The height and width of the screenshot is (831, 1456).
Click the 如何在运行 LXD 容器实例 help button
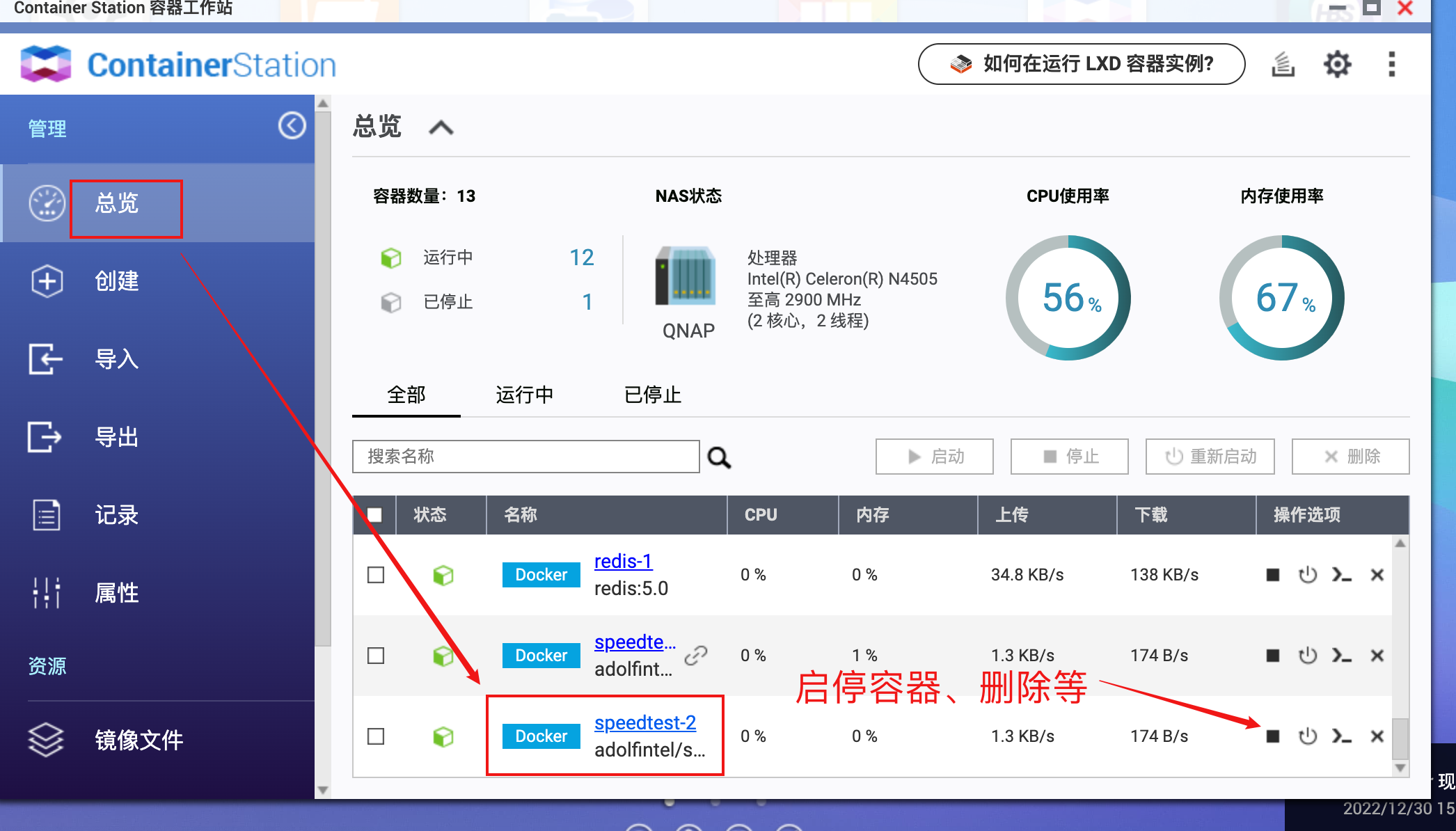1081,64
